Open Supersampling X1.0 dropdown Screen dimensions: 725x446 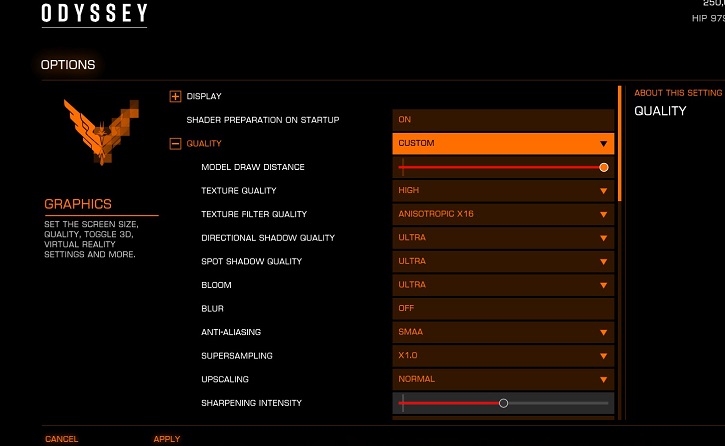coord(503,355)
